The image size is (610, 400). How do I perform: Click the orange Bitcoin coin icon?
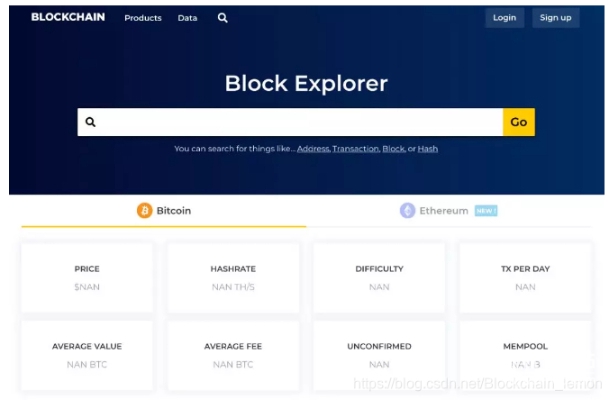[x=144, y=211]
